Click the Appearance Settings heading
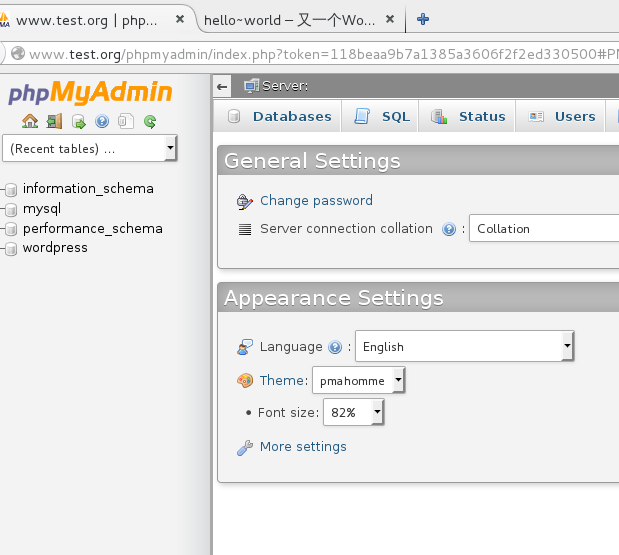This screenshot has width=619, height=555. (x=334, y=298)
